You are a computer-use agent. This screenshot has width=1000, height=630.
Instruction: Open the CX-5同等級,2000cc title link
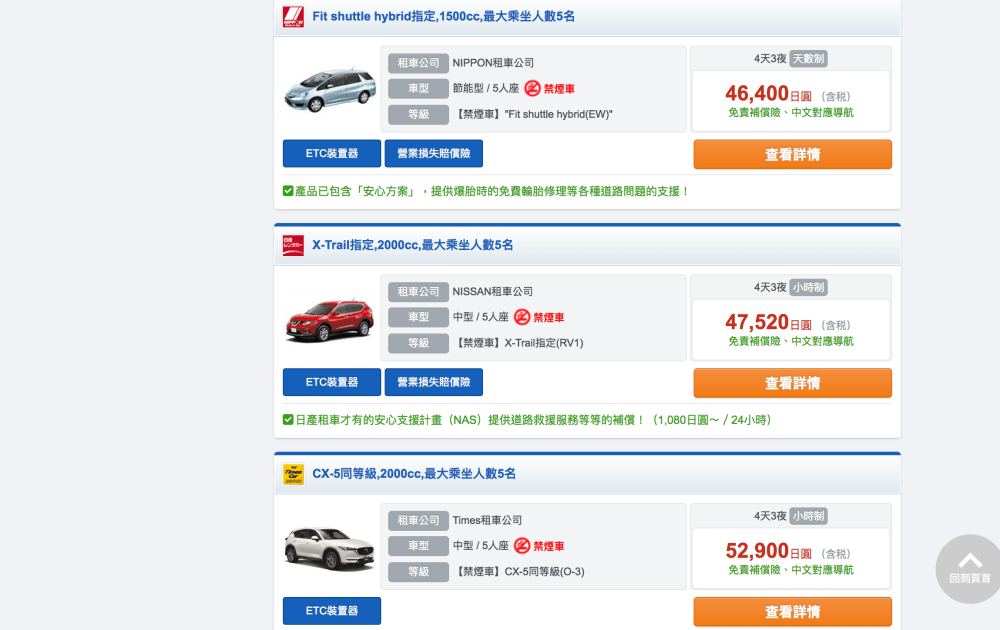[x=414, y=474]
